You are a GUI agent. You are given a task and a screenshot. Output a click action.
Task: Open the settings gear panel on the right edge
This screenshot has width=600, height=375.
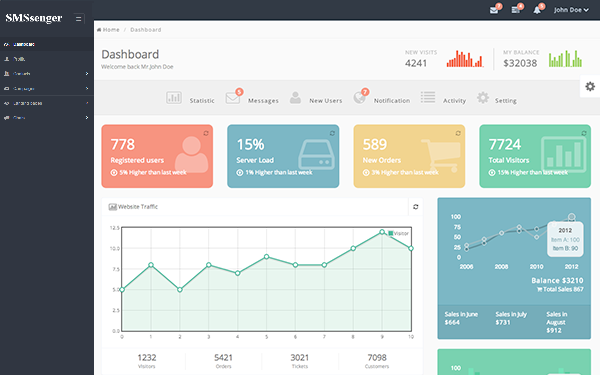coord(590,86)
